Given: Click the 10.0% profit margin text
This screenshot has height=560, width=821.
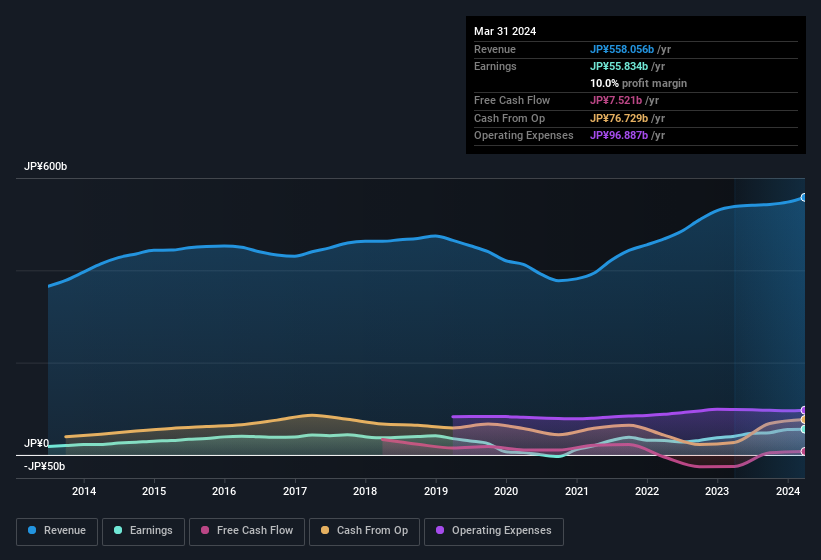Looking at the screenshot, I should (638, 83).
